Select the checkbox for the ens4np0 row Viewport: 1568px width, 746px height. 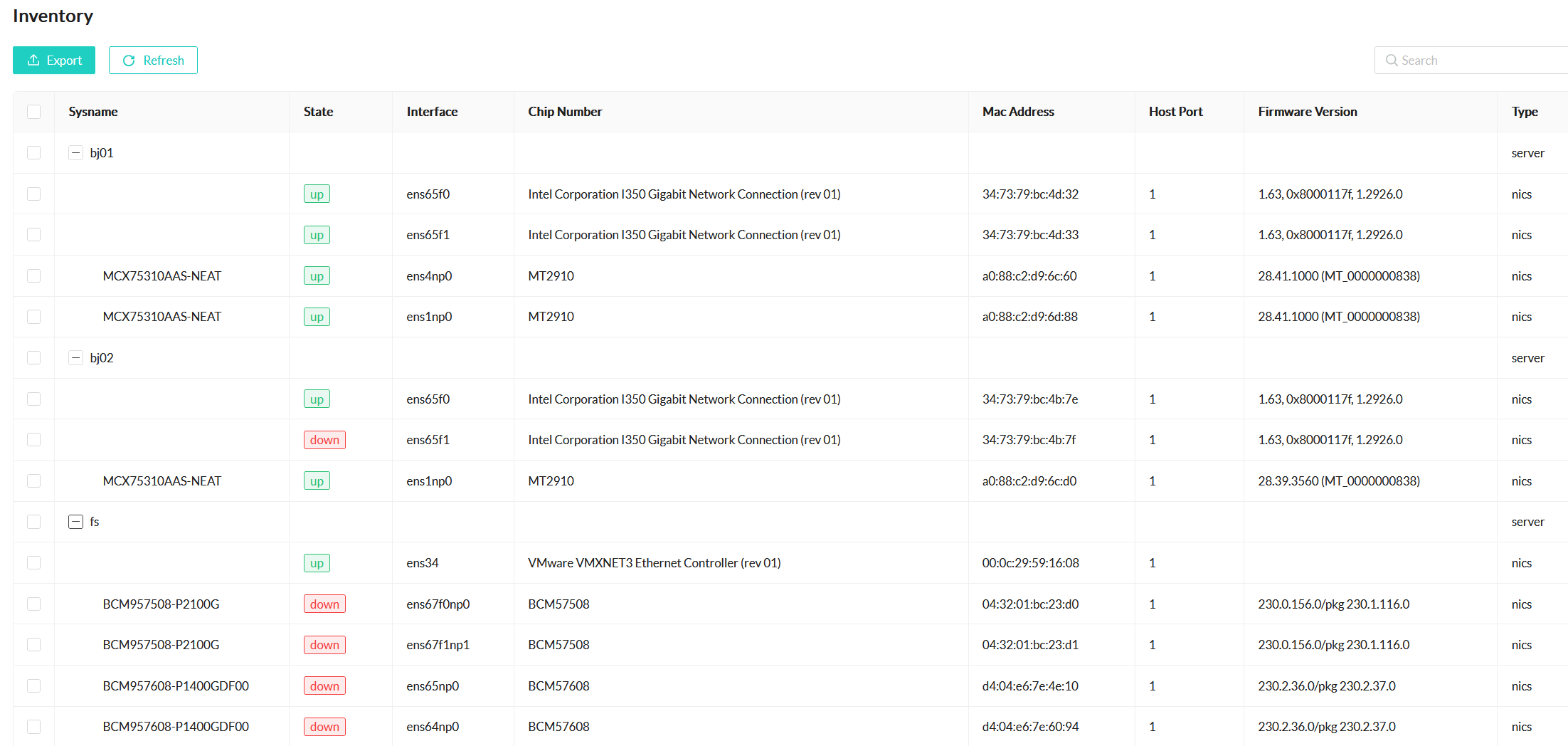34,276
